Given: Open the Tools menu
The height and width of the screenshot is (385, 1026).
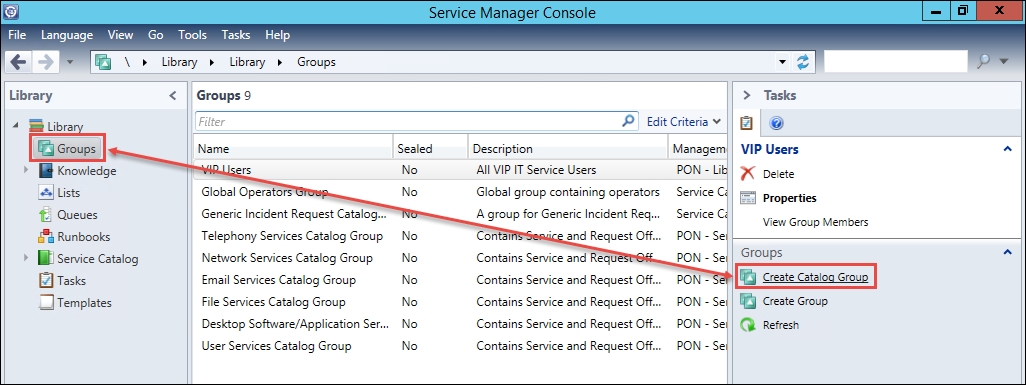Looking at the screenshot, I should pos(192,35).
